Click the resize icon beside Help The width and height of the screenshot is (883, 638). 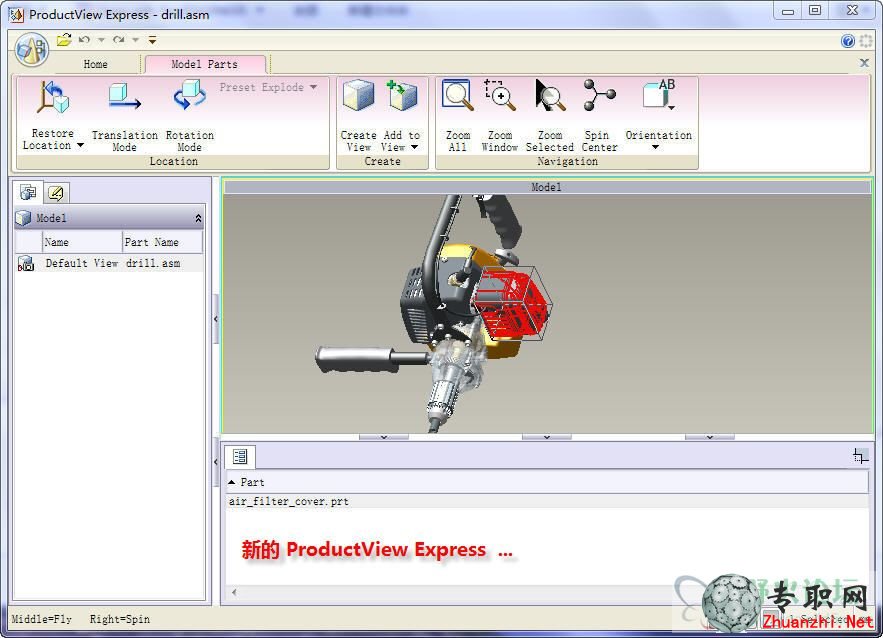coord(866,41)
